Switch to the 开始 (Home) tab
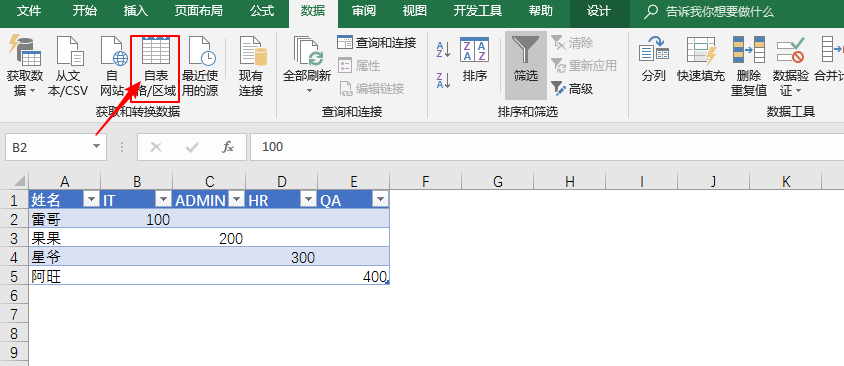 pyautogui.click(x=85, y=11)
